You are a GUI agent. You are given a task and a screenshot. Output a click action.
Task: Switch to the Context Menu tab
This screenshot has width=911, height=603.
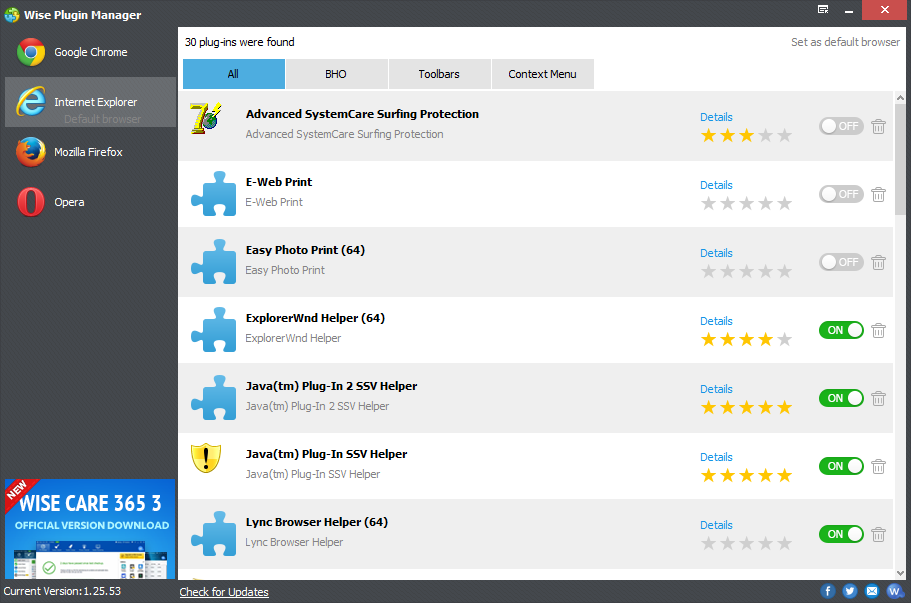543,74
